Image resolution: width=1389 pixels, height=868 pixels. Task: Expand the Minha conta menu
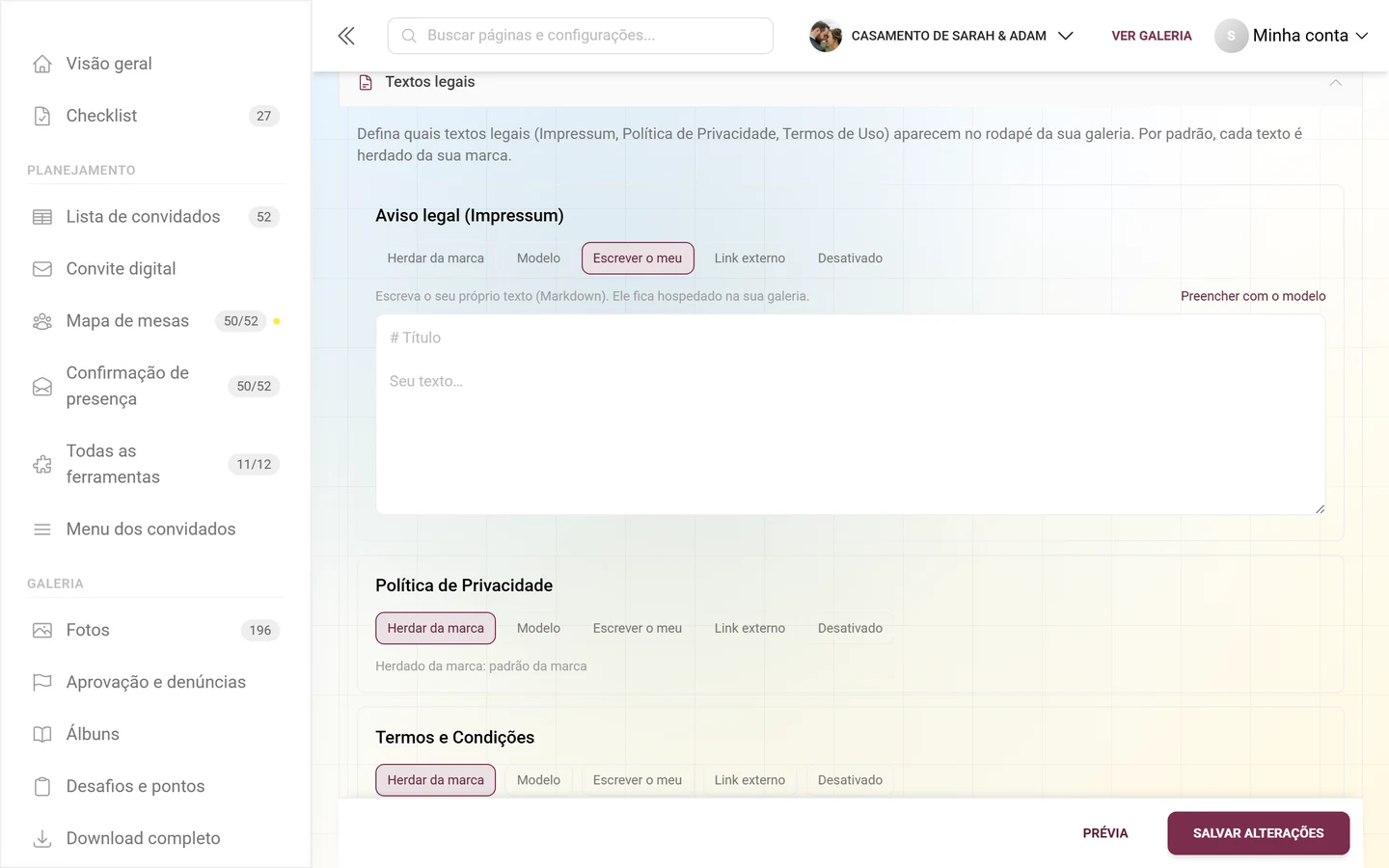[x=1292, y=36]
